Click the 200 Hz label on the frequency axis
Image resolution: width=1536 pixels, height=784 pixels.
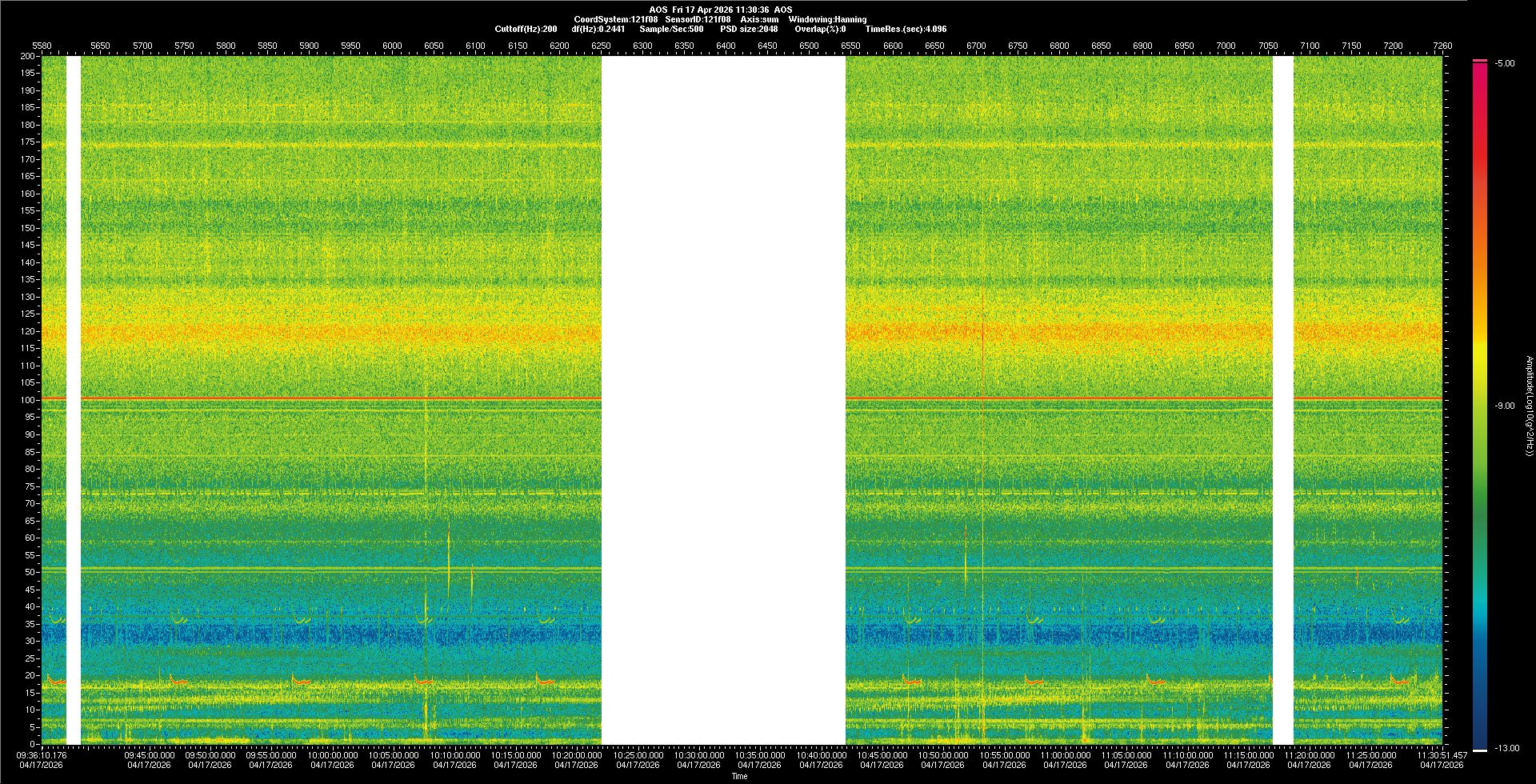click(28, 56)
